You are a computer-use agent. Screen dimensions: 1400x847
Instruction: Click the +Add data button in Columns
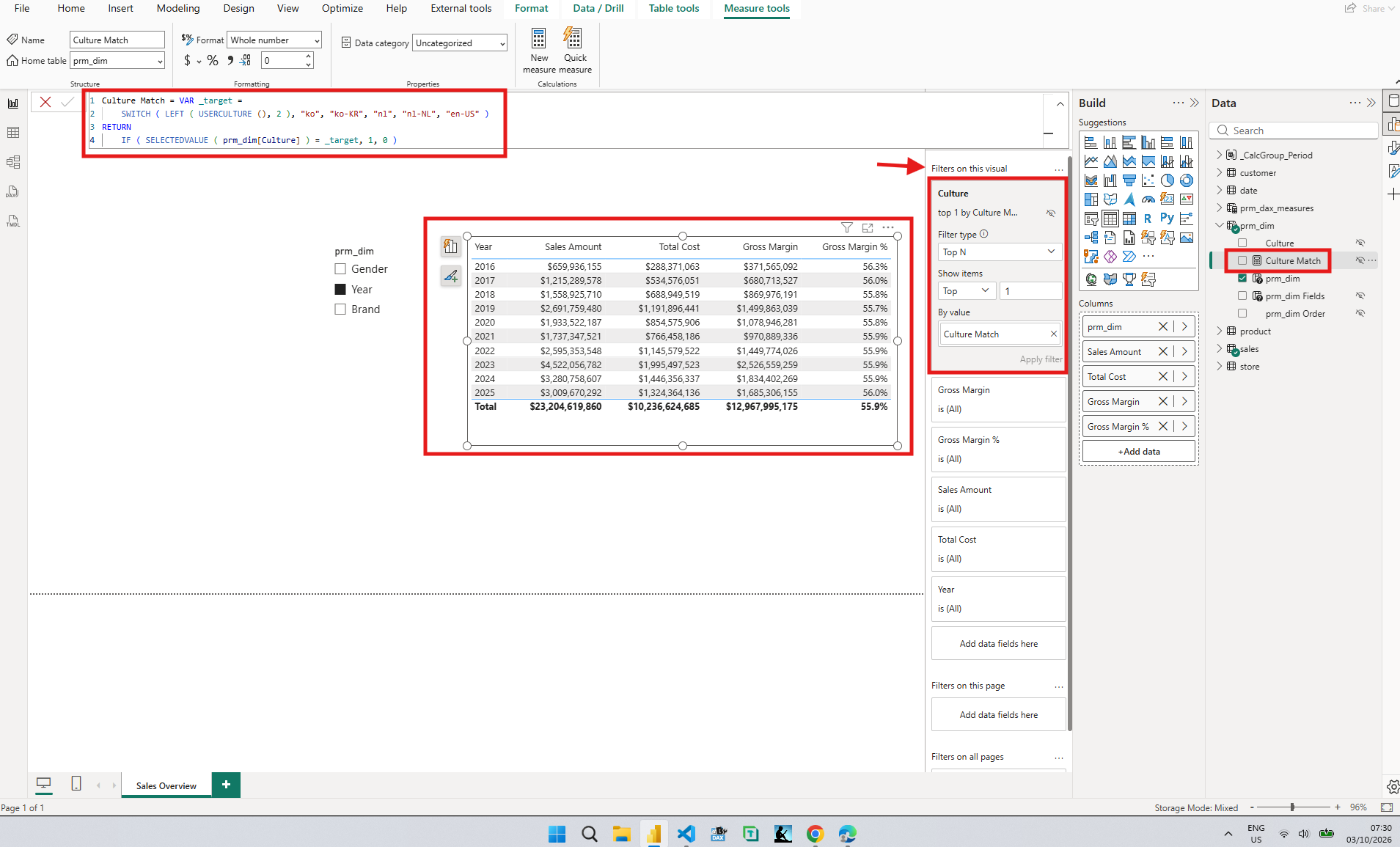(1139, 451)
